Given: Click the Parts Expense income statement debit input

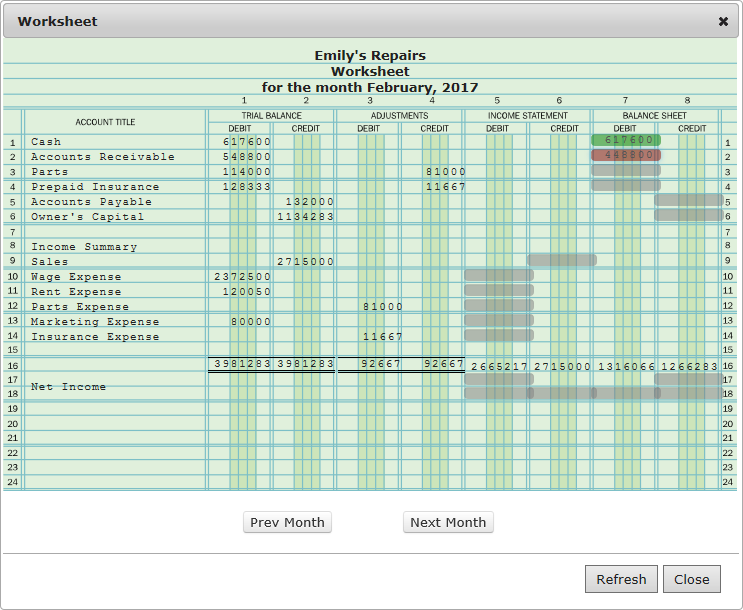Looking at the screenshot, I should tap(499, 305).
